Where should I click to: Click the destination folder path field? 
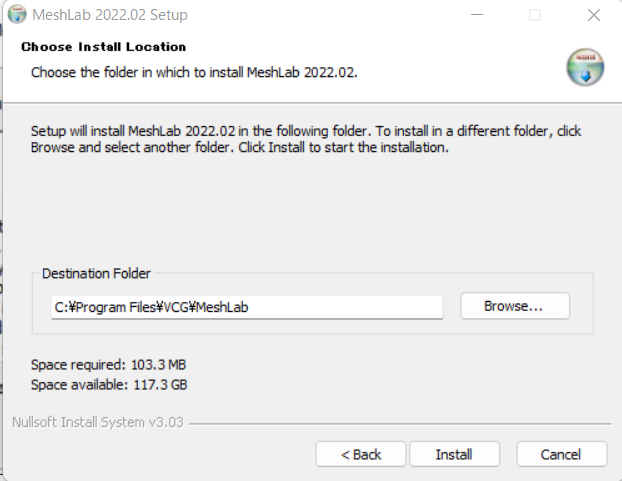pos(247,307)
